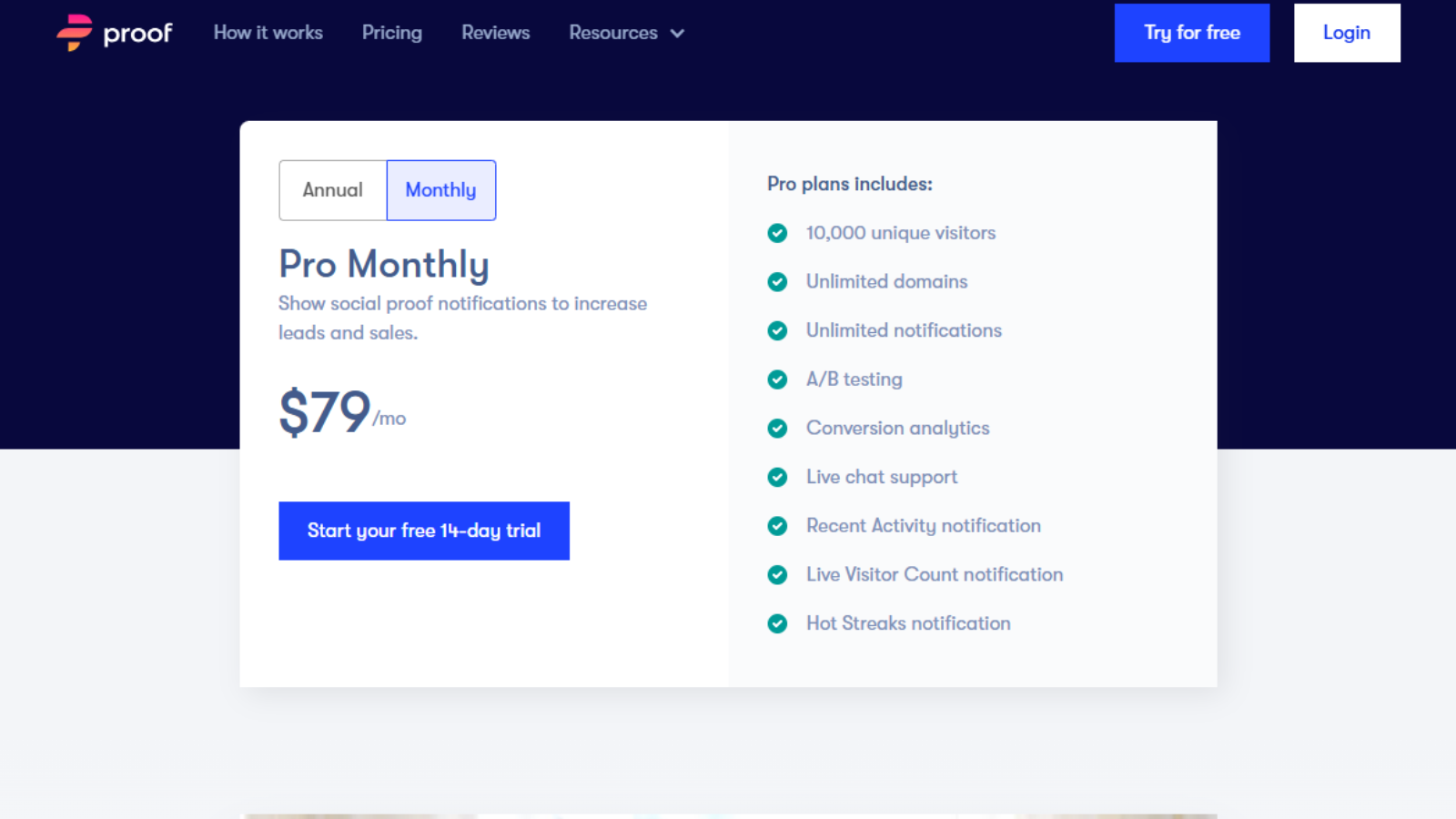Click the 'Unlimited domains' text
The height and width of the screenshot is (819, 1456).
(x=887, y=282)
